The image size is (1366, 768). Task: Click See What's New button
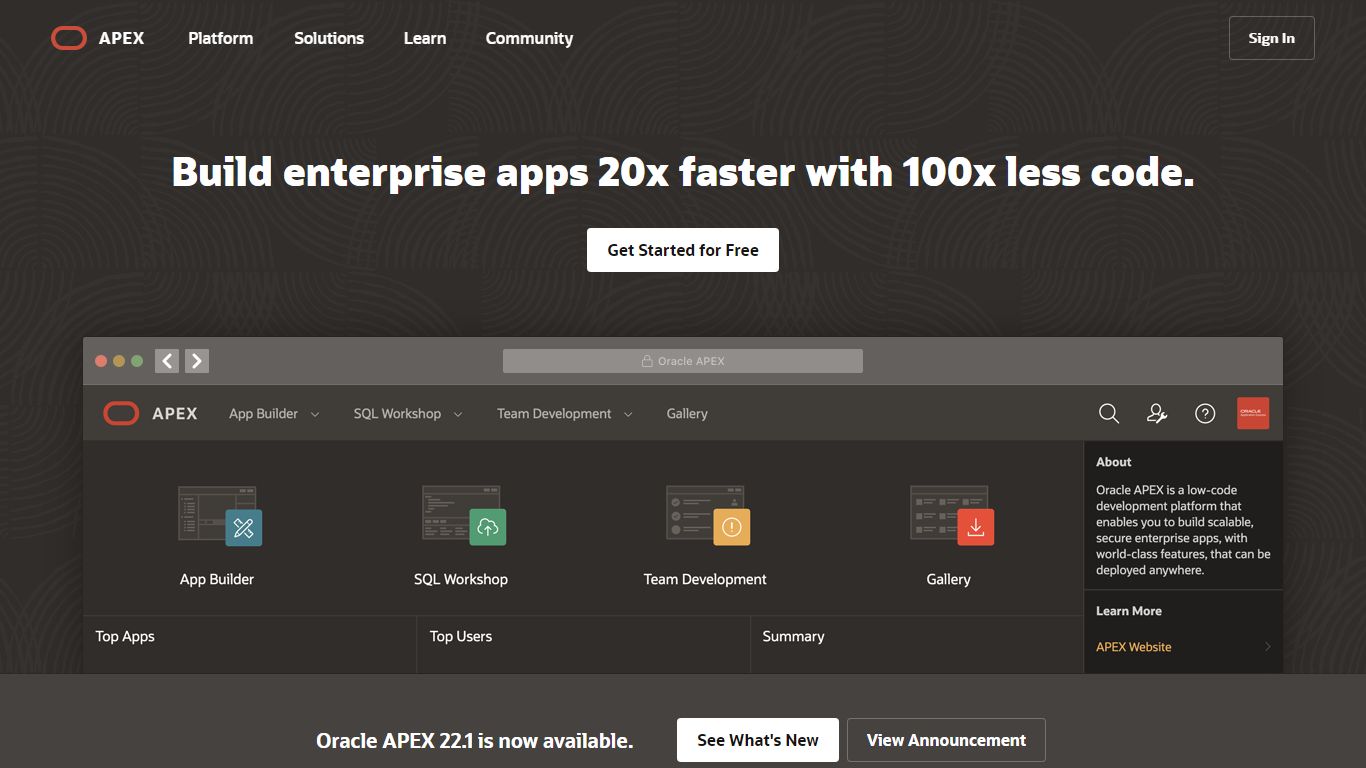[758, 740]
